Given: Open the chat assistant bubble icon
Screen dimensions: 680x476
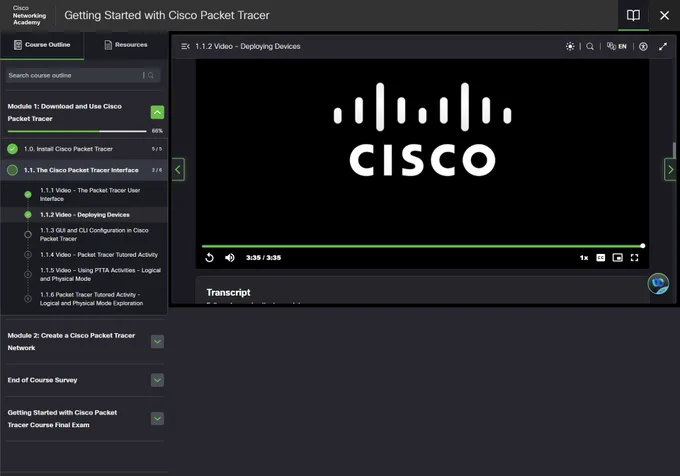Looking at the screenshot, I should coord(658,284).
